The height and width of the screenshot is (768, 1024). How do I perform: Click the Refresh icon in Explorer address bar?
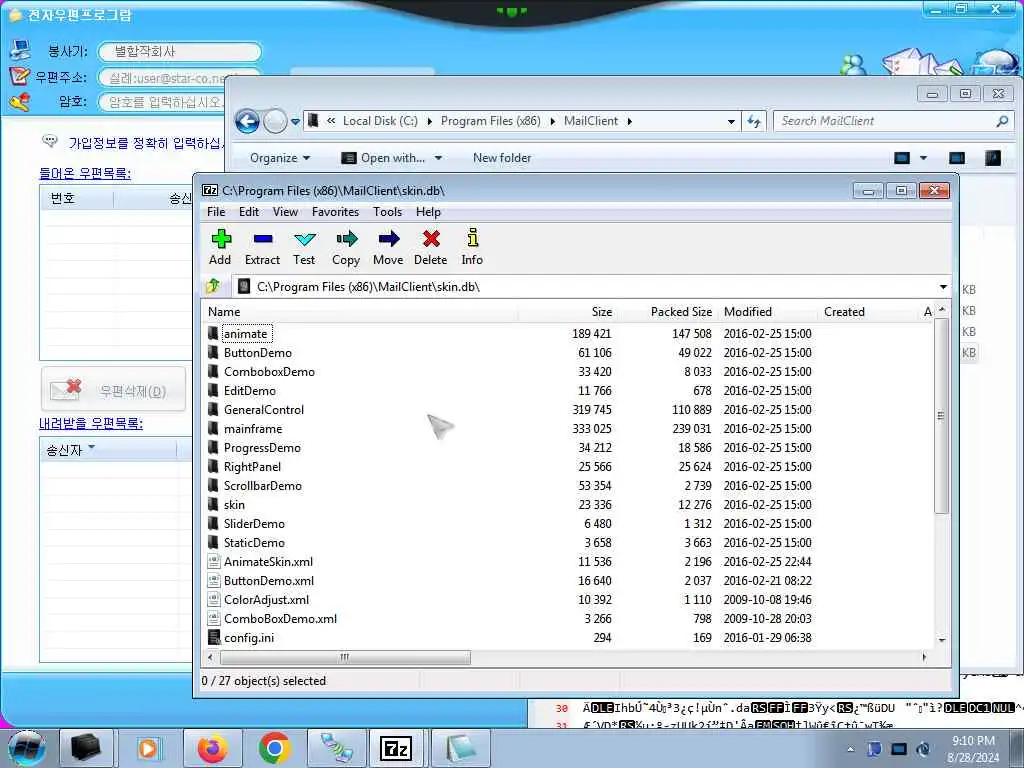click(754, 121)
